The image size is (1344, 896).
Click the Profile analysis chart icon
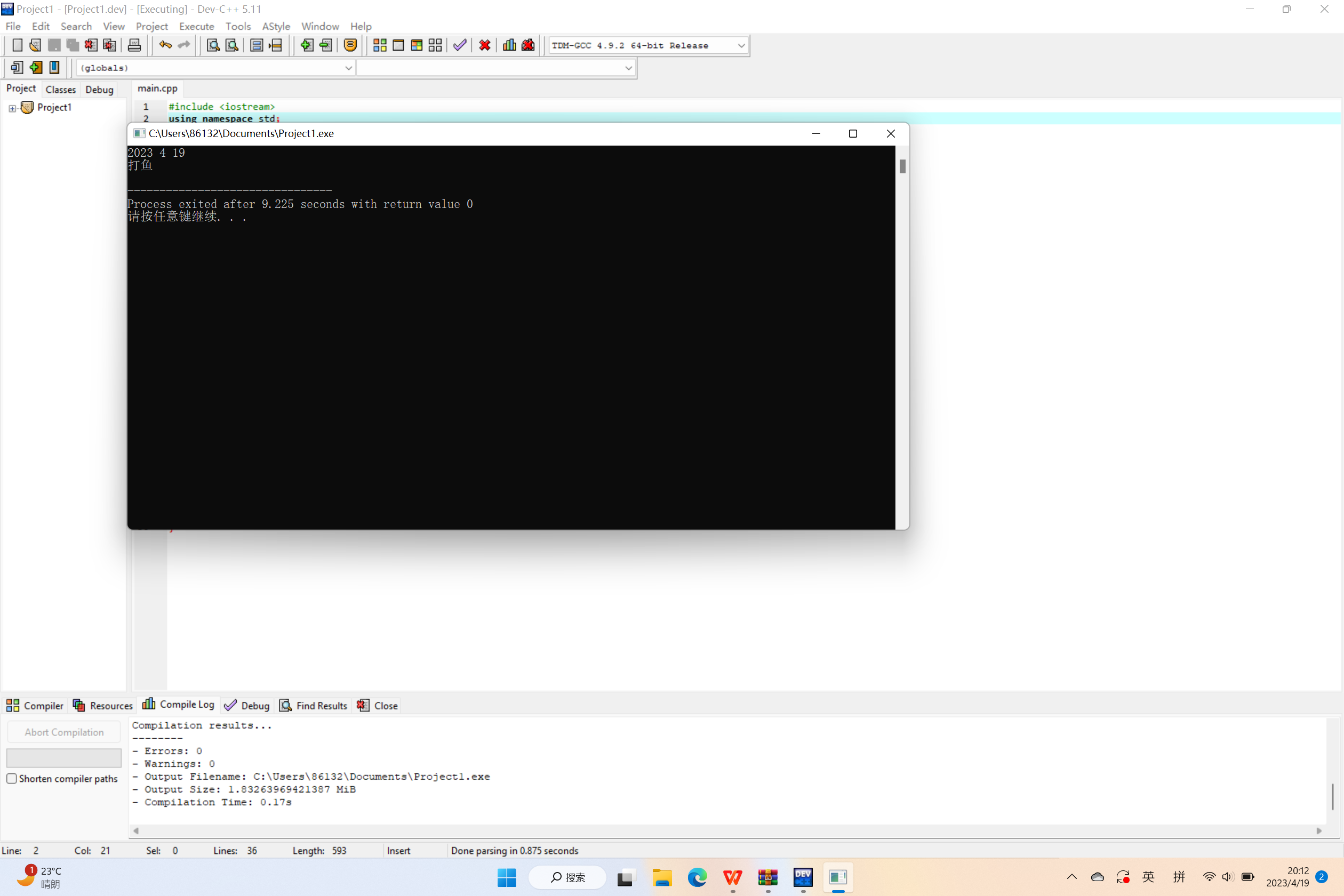click(509, 45)
